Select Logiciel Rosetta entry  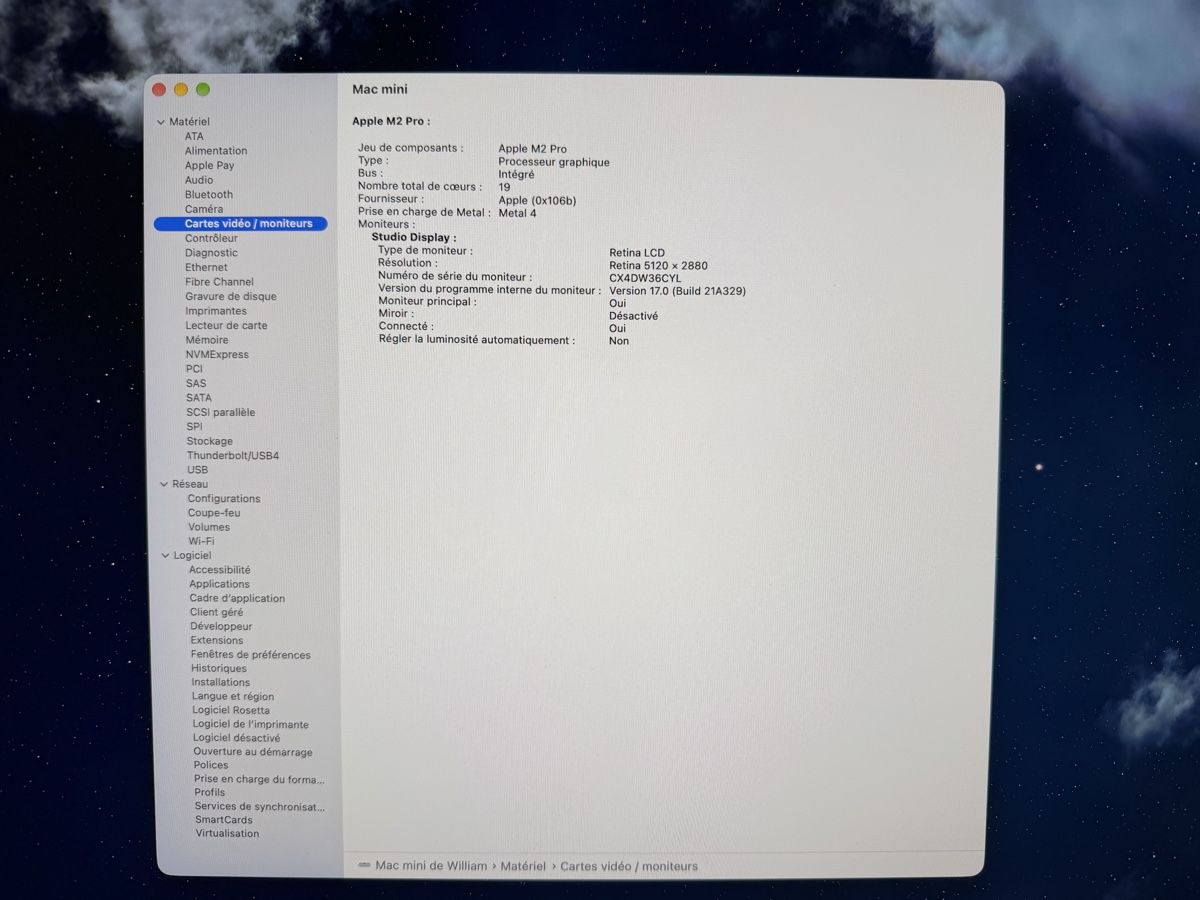pos(231,710)
